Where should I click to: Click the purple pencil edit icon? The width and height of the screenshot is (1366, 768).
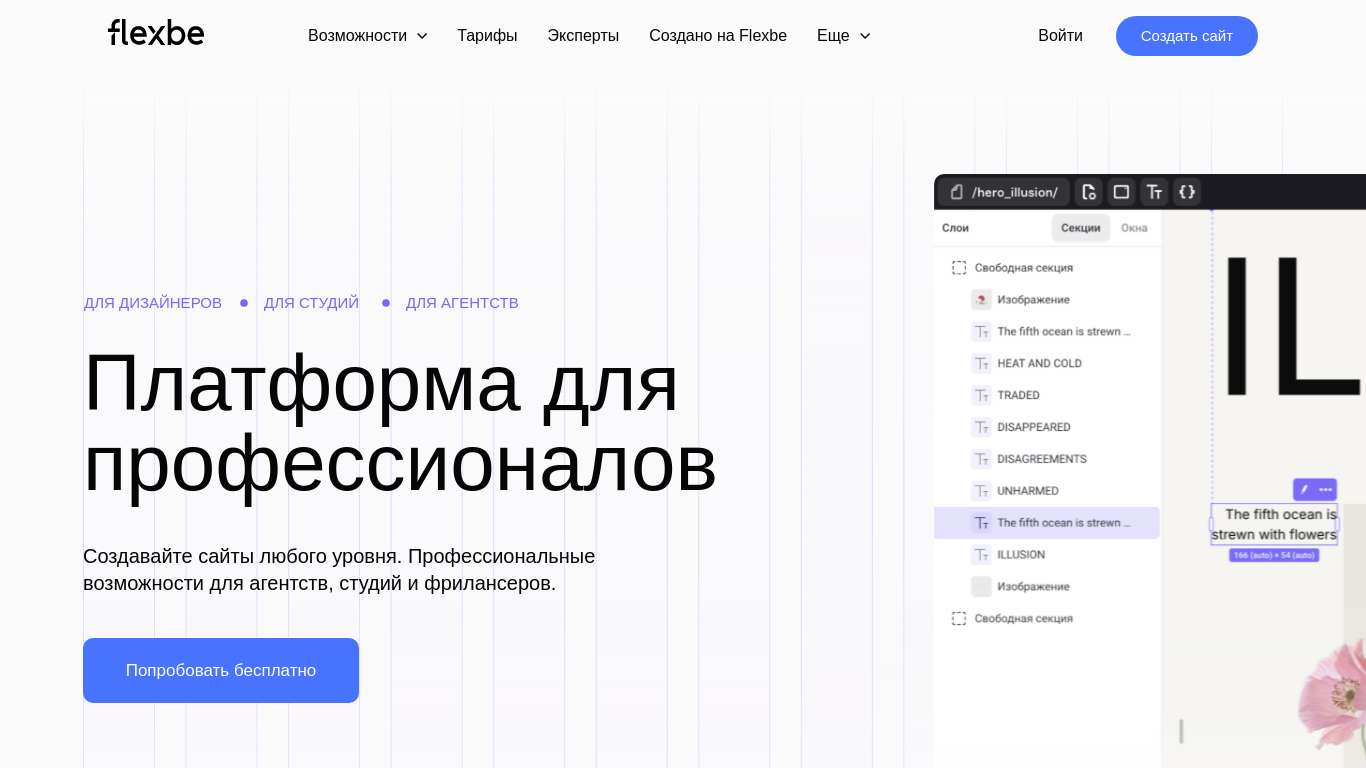point(1303,489)
